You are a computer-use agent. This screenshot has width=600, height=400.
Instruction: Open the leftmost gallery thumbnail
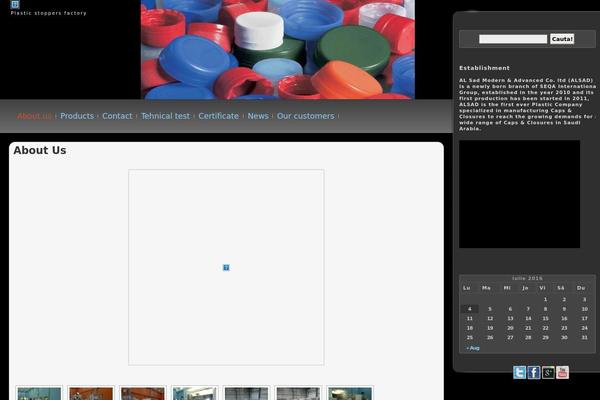[x=39, y=393]
